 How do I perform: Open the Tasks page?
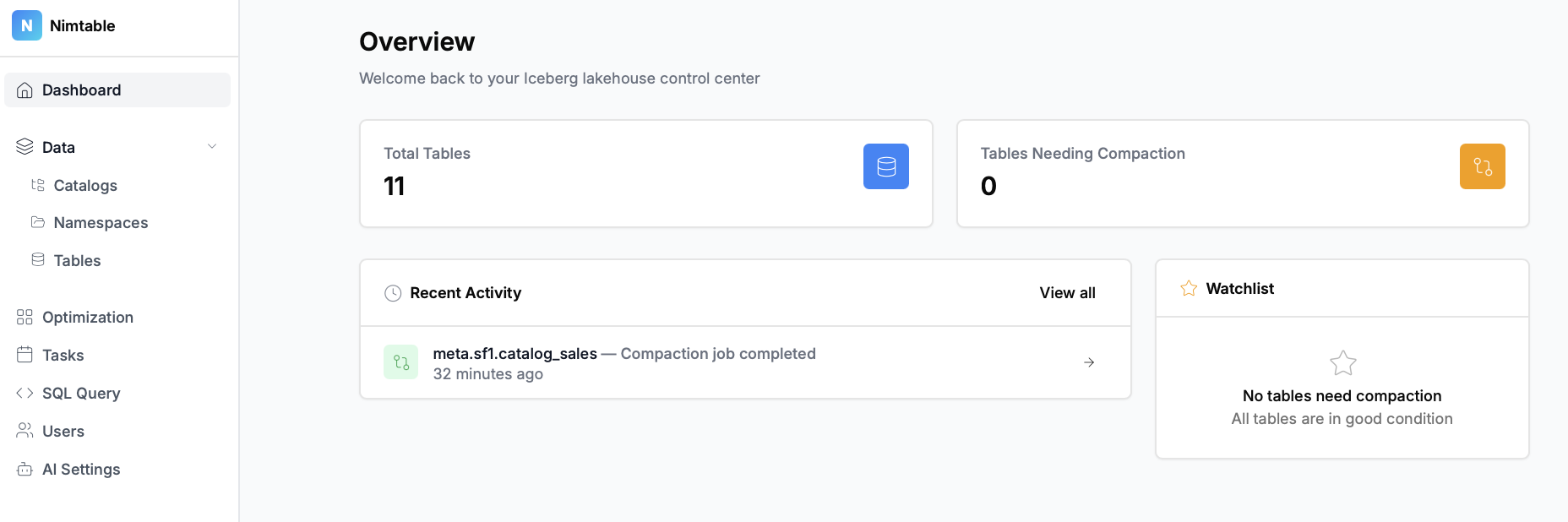pos(63,356)
